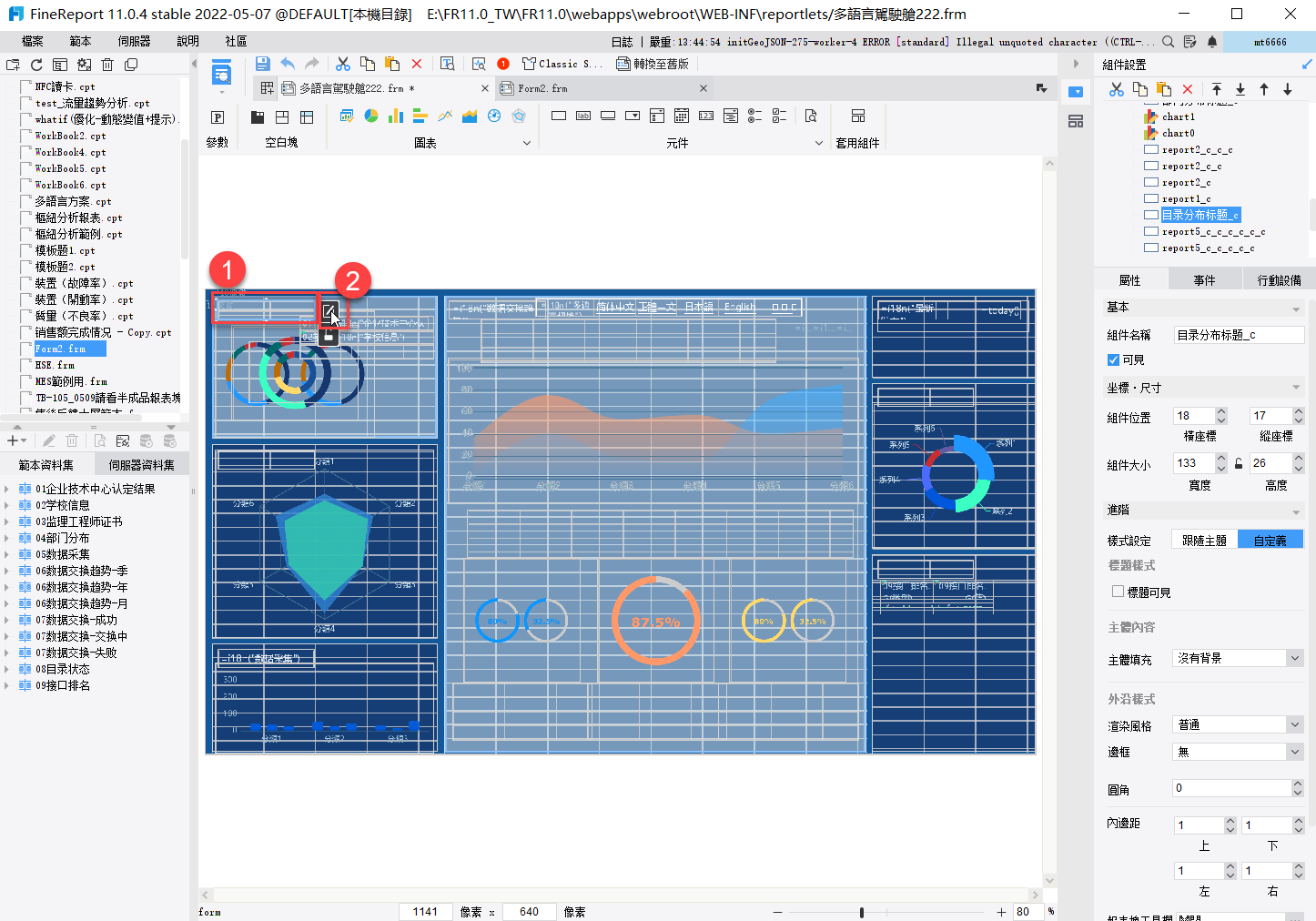The width and height of the screenshot is (1316, 921).
Task: Click the undo arrow in the toolbar
Action: tap(288, 64)
